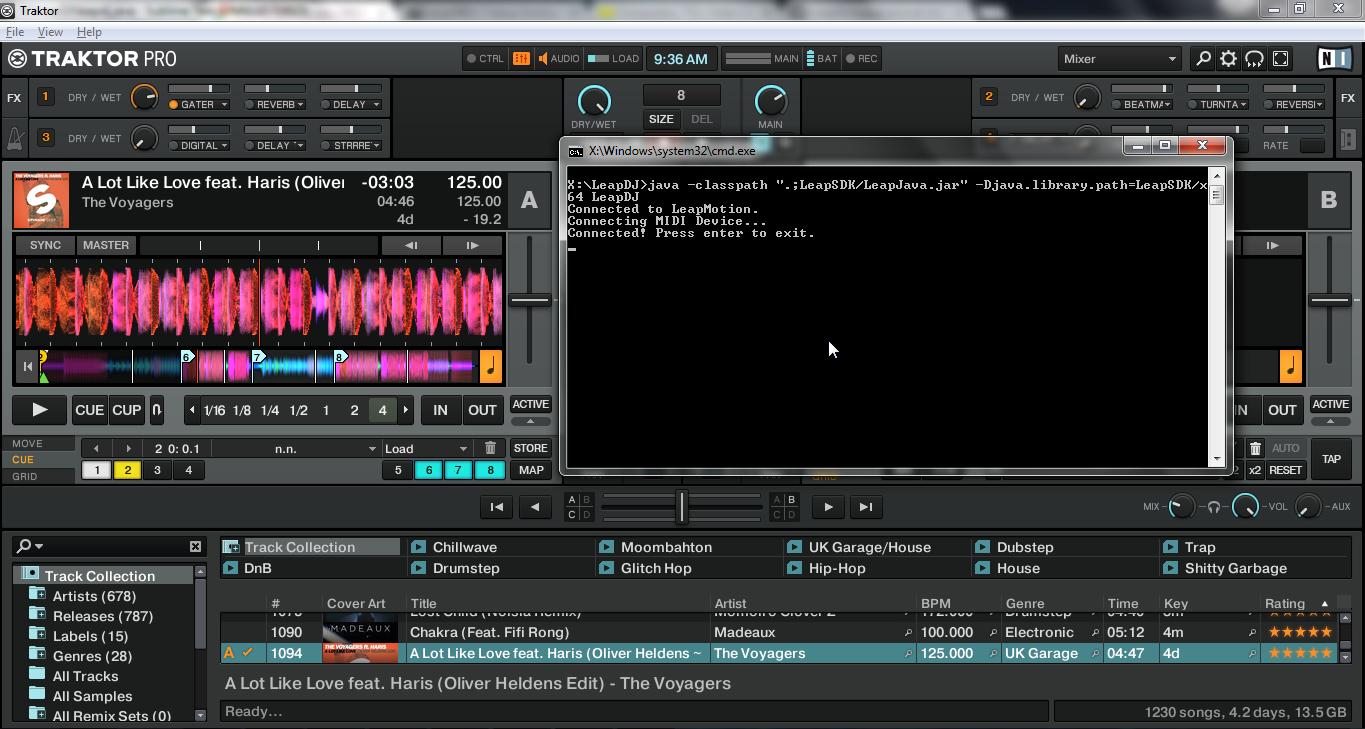Click the Native Instruments NI logo
The image size is (1365, 729).
(x=1336, y=59)
